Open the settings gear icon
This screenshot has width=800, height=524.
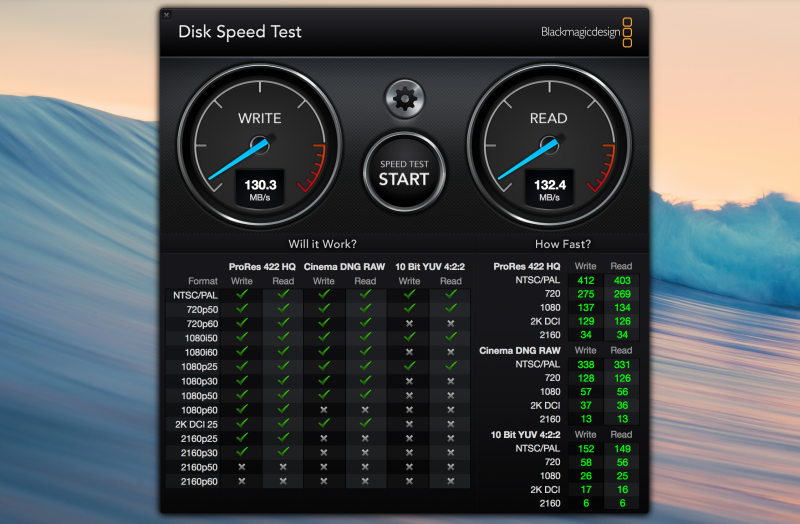pyautogui.click(x=405, y=98)
